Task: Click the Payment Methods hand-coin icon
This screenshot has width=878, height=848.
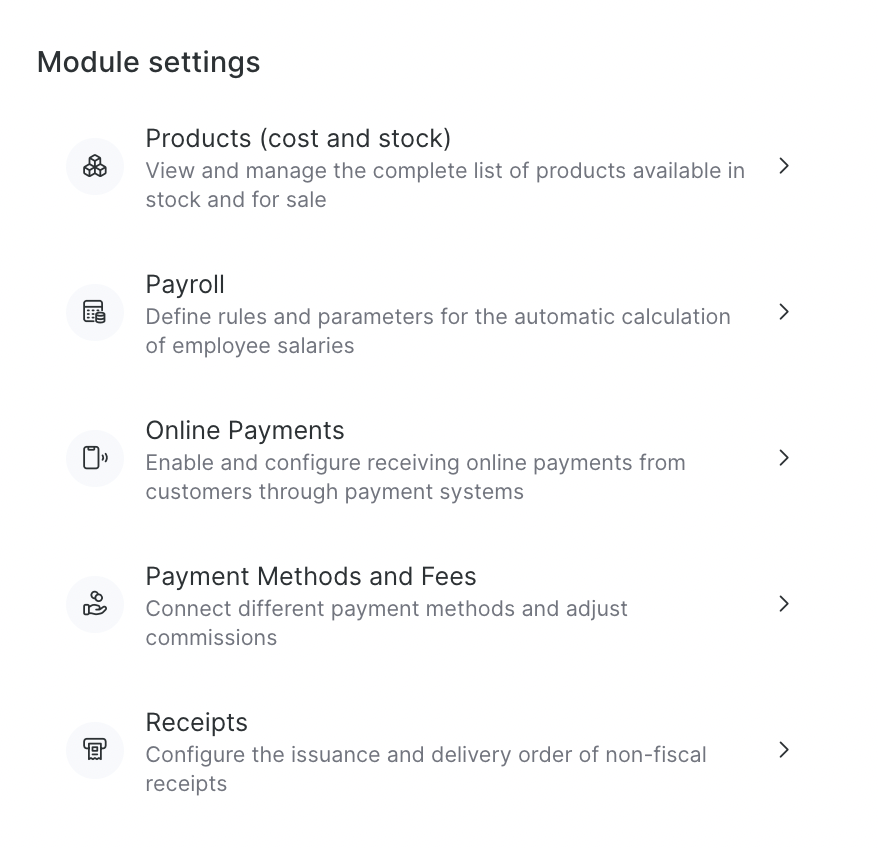Action: (x=95, y=604)
